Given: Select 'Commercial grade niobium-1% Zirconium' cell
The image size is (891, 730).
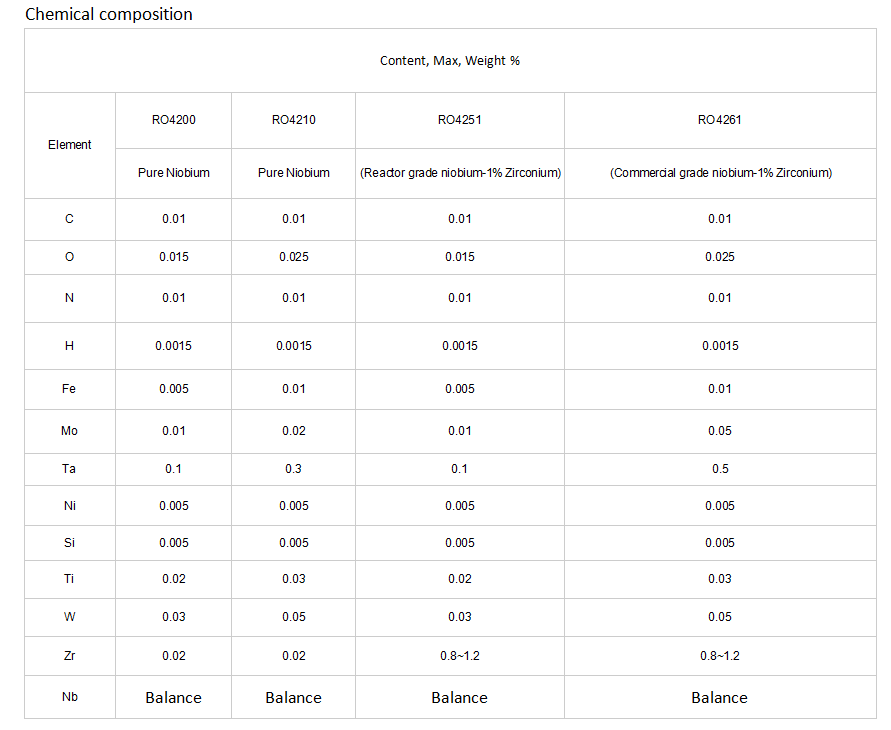Looking at the screenshot, I should click(721, 173).
